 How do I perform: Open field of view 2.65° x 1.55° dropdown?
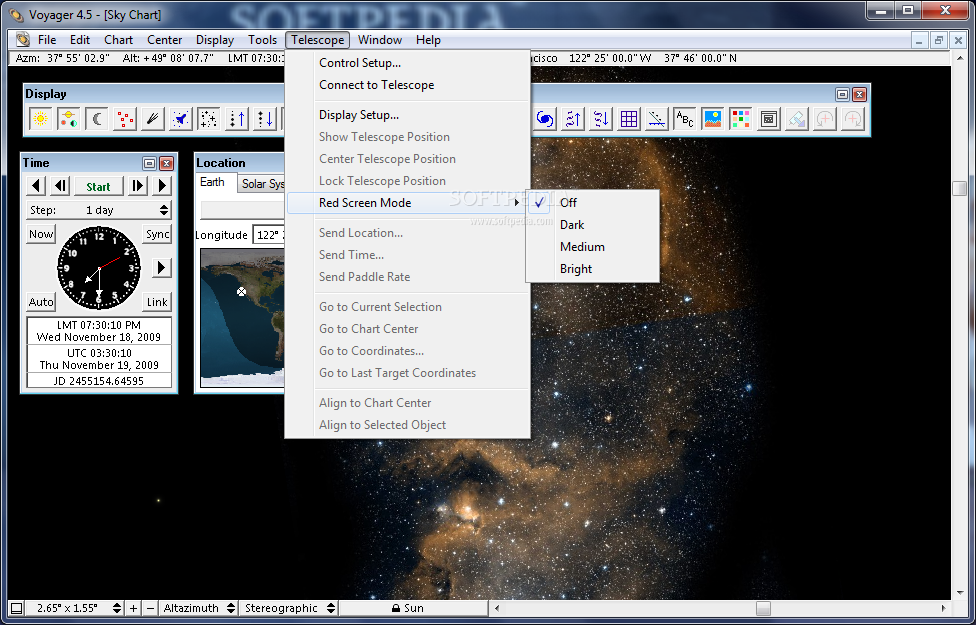tap(74, 608)
